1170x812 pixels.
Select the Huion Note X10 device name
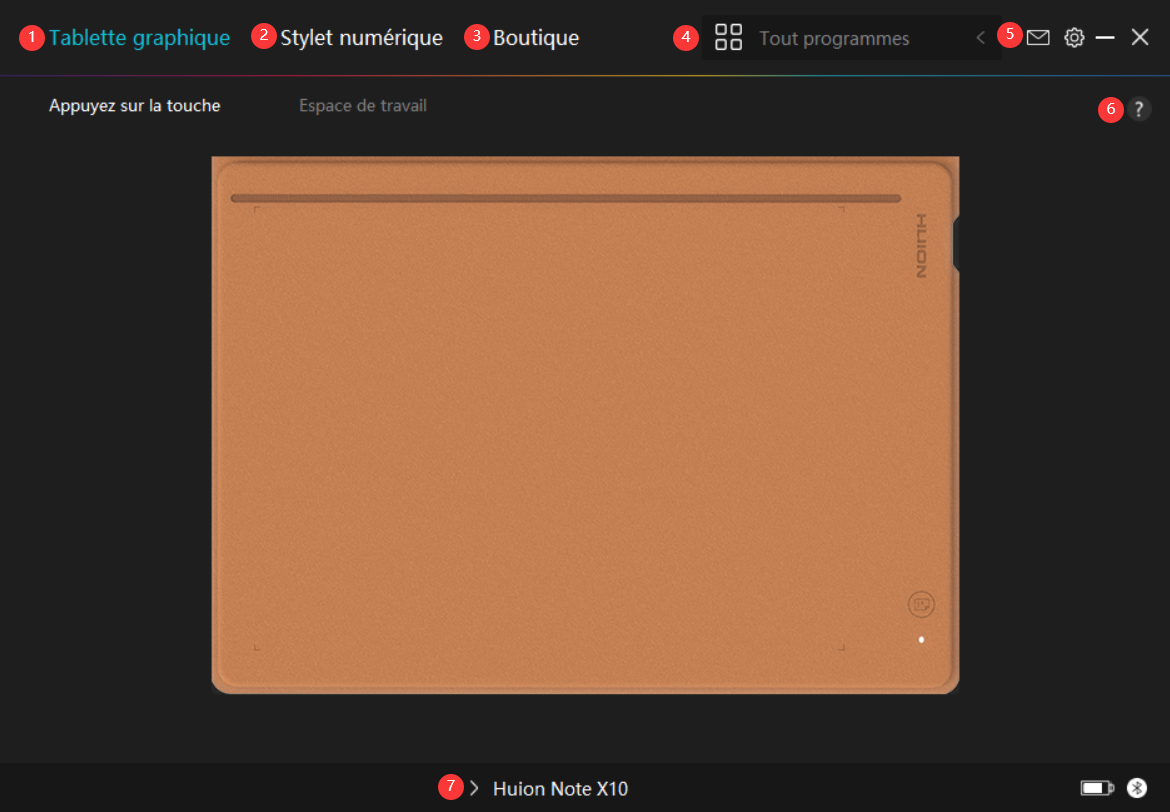click(x=561, y=787)
